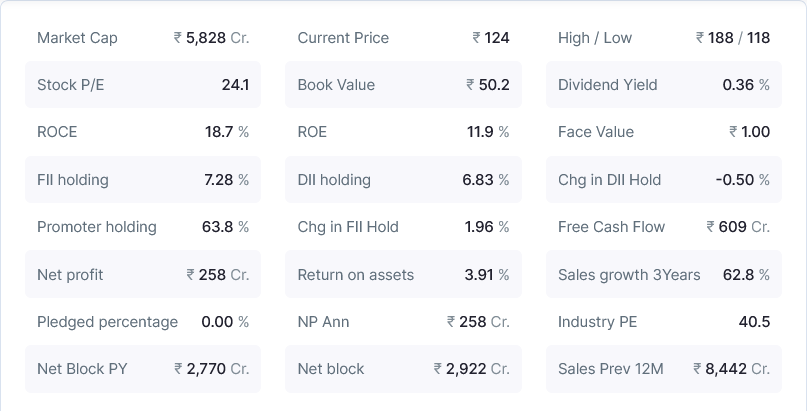Image resolution: width=807 pixels, height=411 pixels.
Task: Click the ROE 11.9 % entry
Action: tap(403, 132)
